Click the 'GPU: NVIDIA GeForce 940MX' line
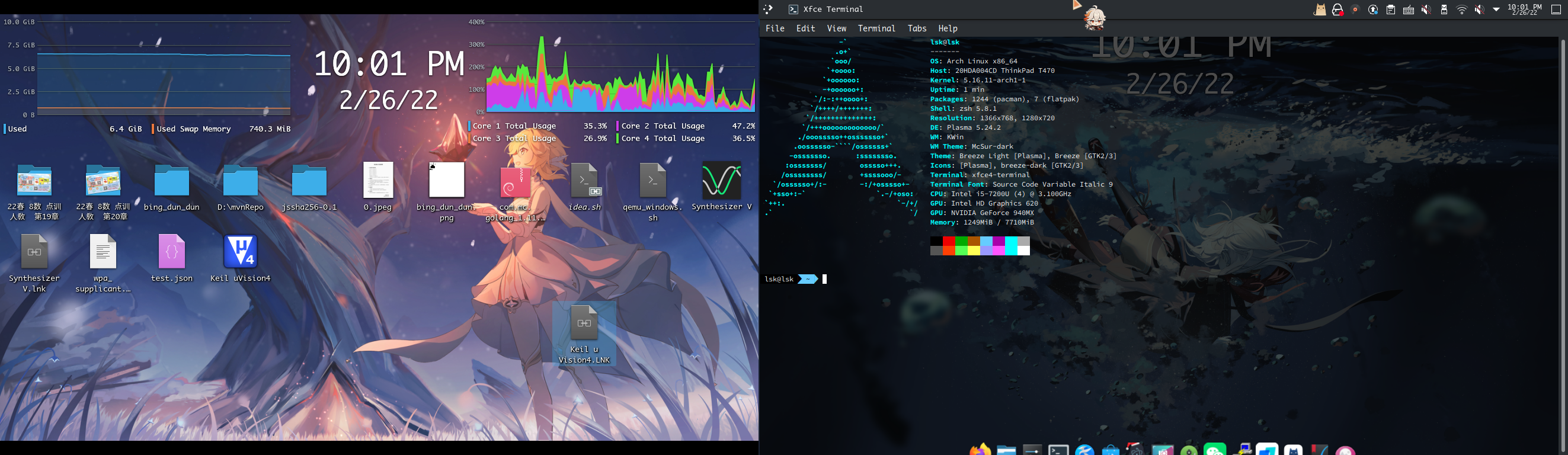 click(982, 213)
